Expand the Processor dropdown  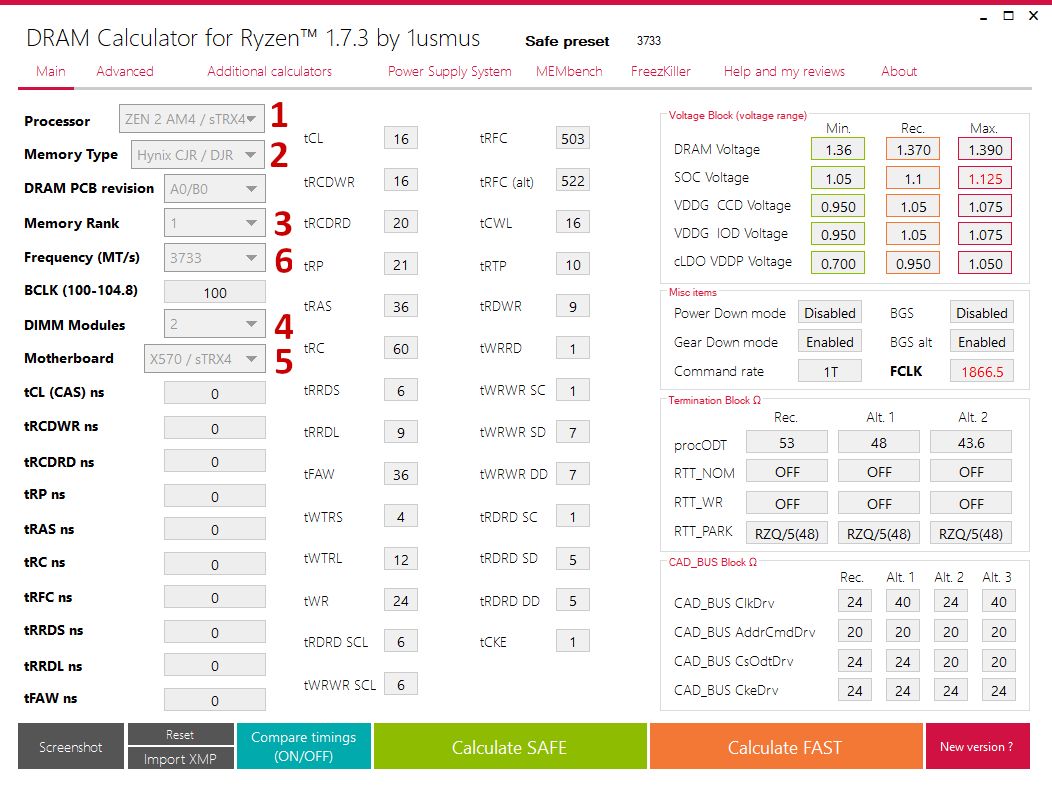point(192,119)
